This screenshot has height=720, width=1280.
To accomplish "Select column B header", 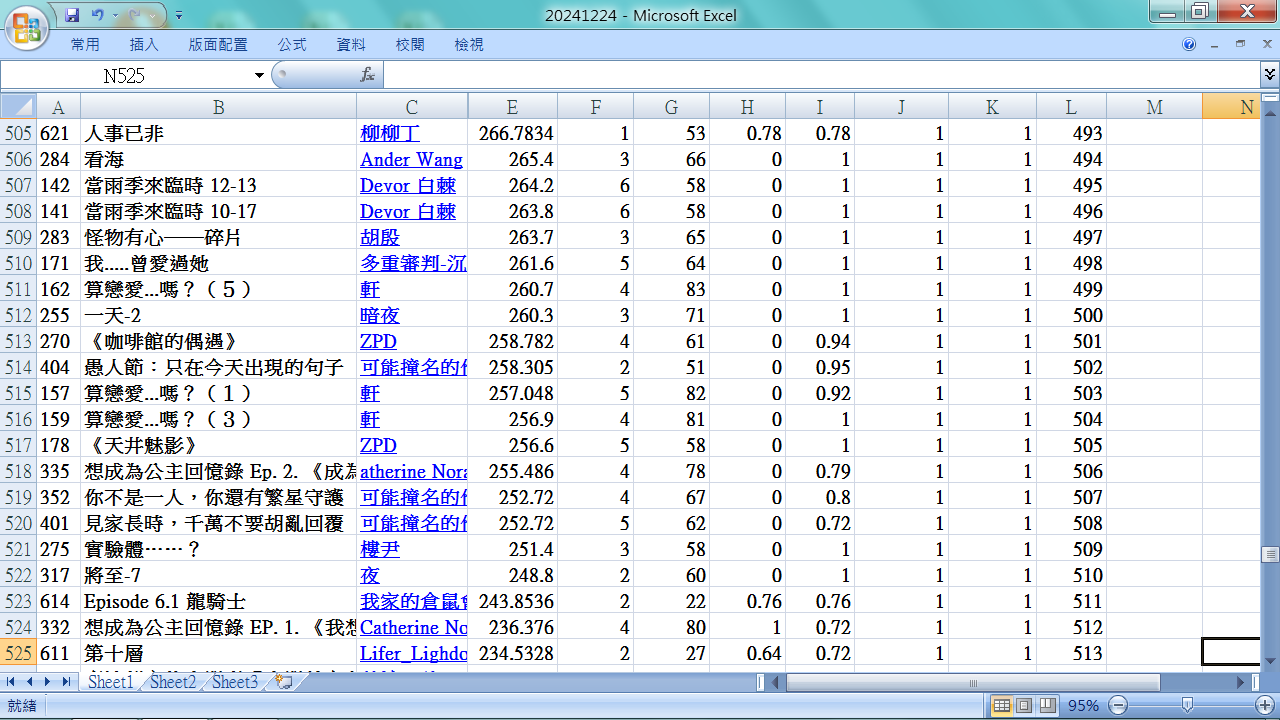I will click(218, 107).
